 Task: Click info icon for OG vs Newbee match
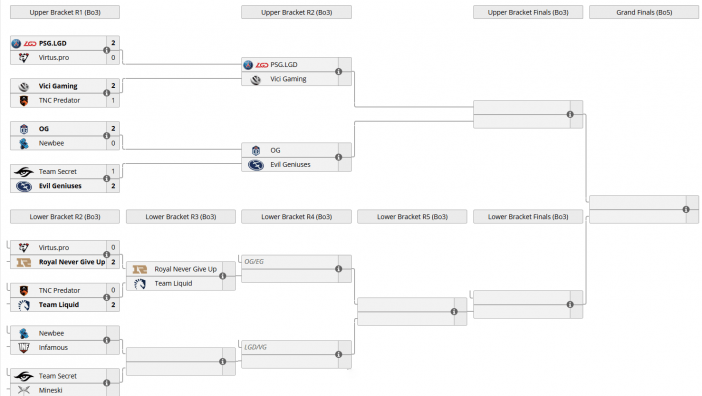point(107,136)
